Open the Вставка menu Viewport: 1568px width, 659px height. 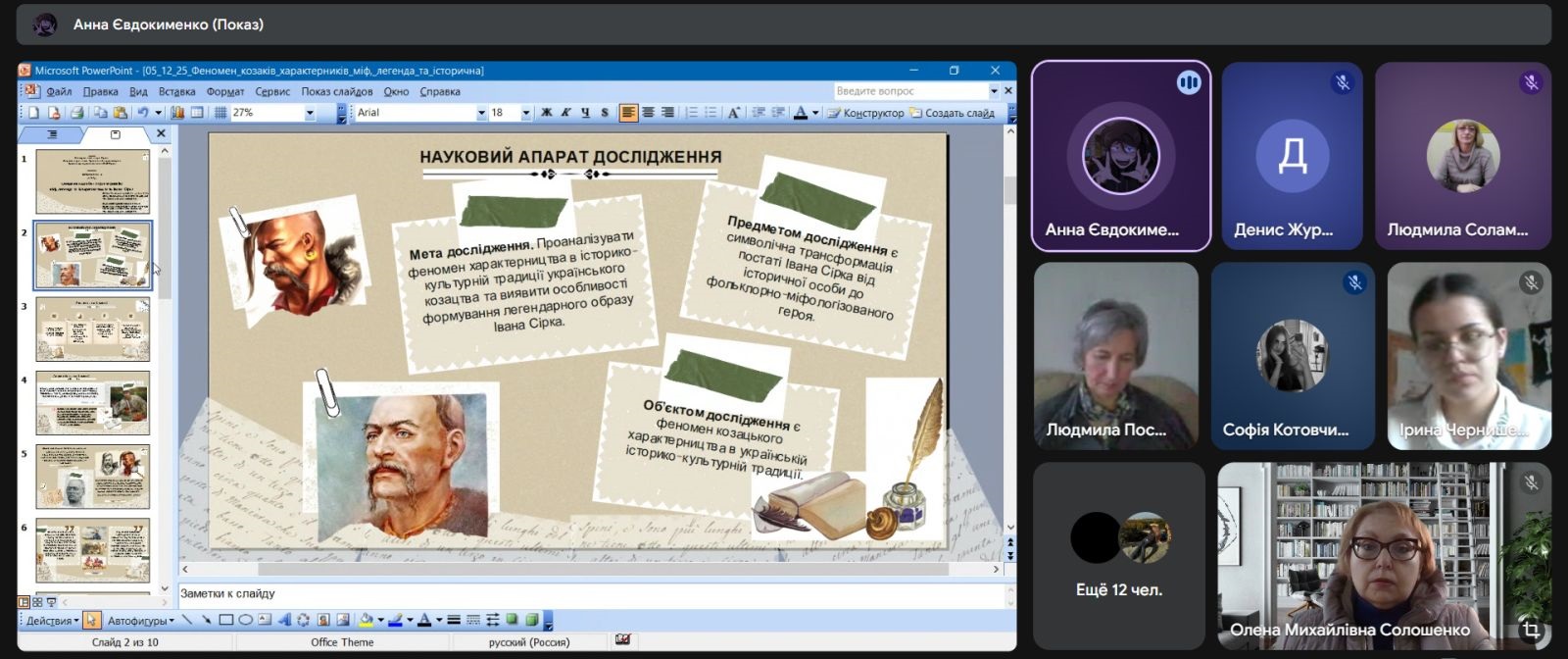click(x=176, y=91)
